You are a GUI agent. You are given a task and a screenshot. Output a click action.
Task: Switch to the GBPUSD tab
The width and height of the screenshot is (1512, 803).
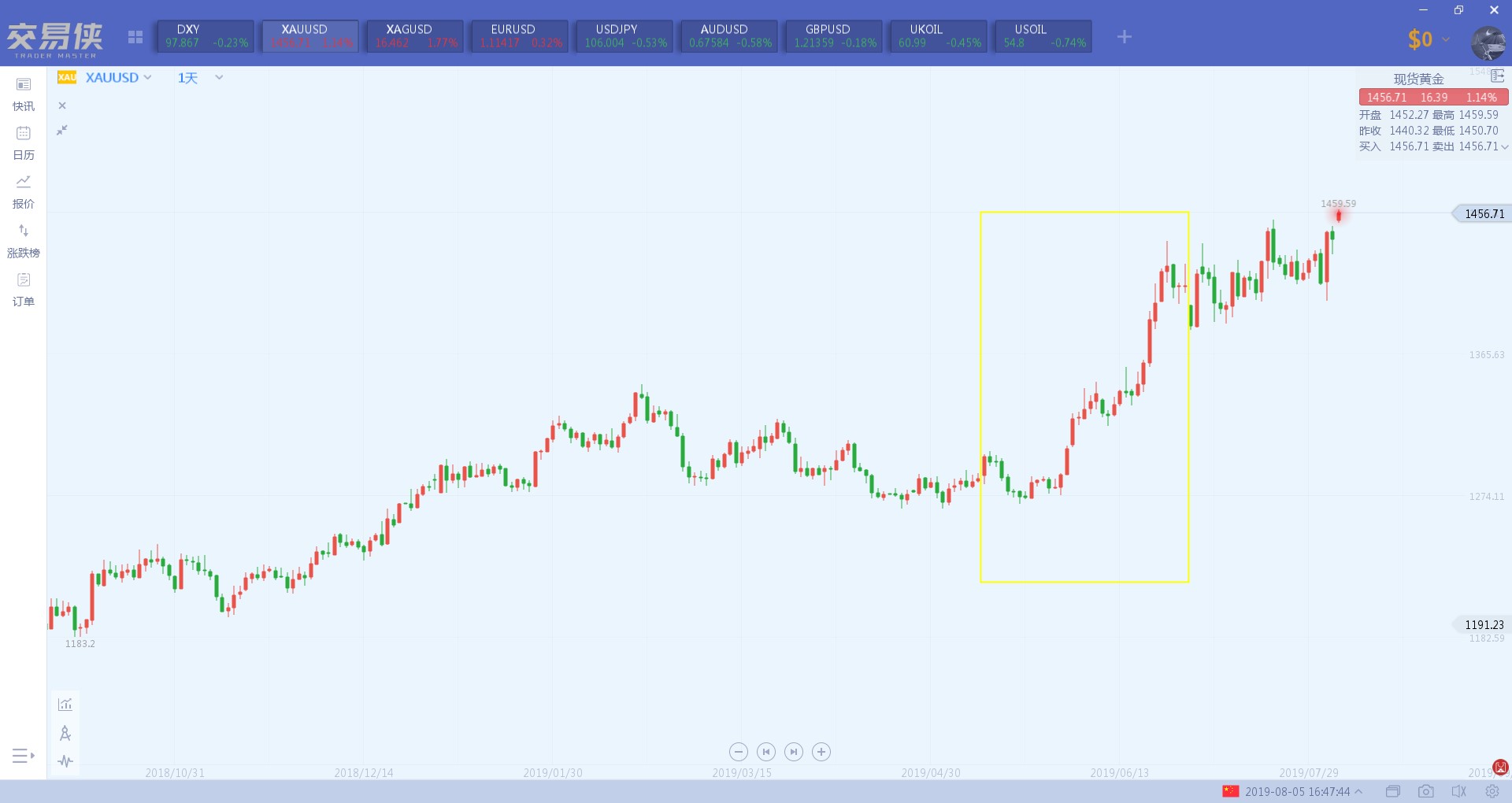[x=834, y=36]
